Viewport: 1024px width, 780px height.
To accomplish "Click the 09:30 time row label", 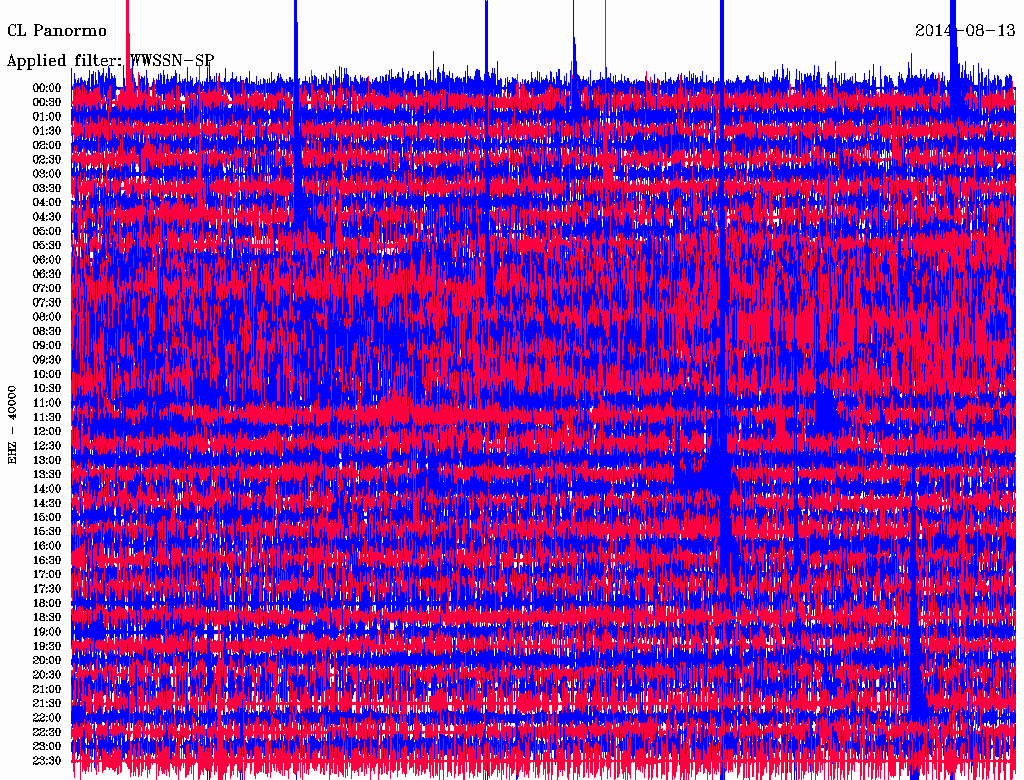I will (x=47, y=361).
